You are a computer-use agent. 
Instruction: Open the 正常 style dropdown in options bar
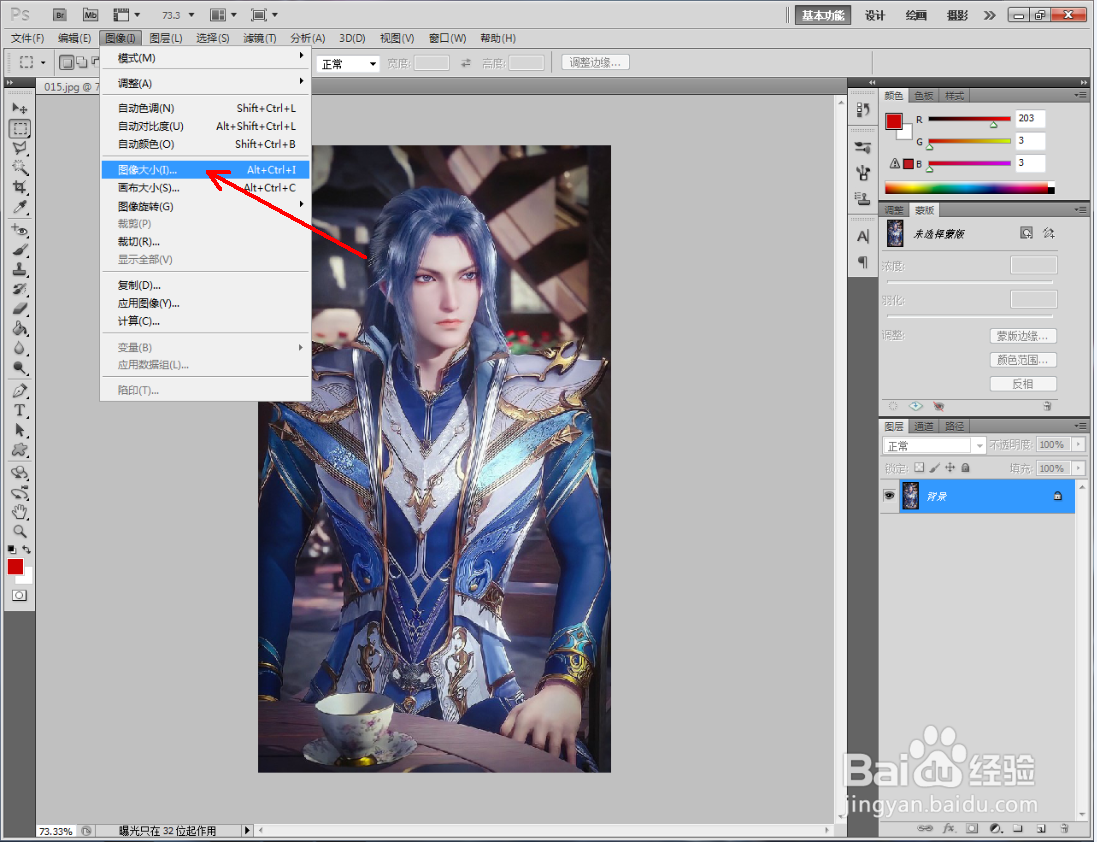pos(348,64)
